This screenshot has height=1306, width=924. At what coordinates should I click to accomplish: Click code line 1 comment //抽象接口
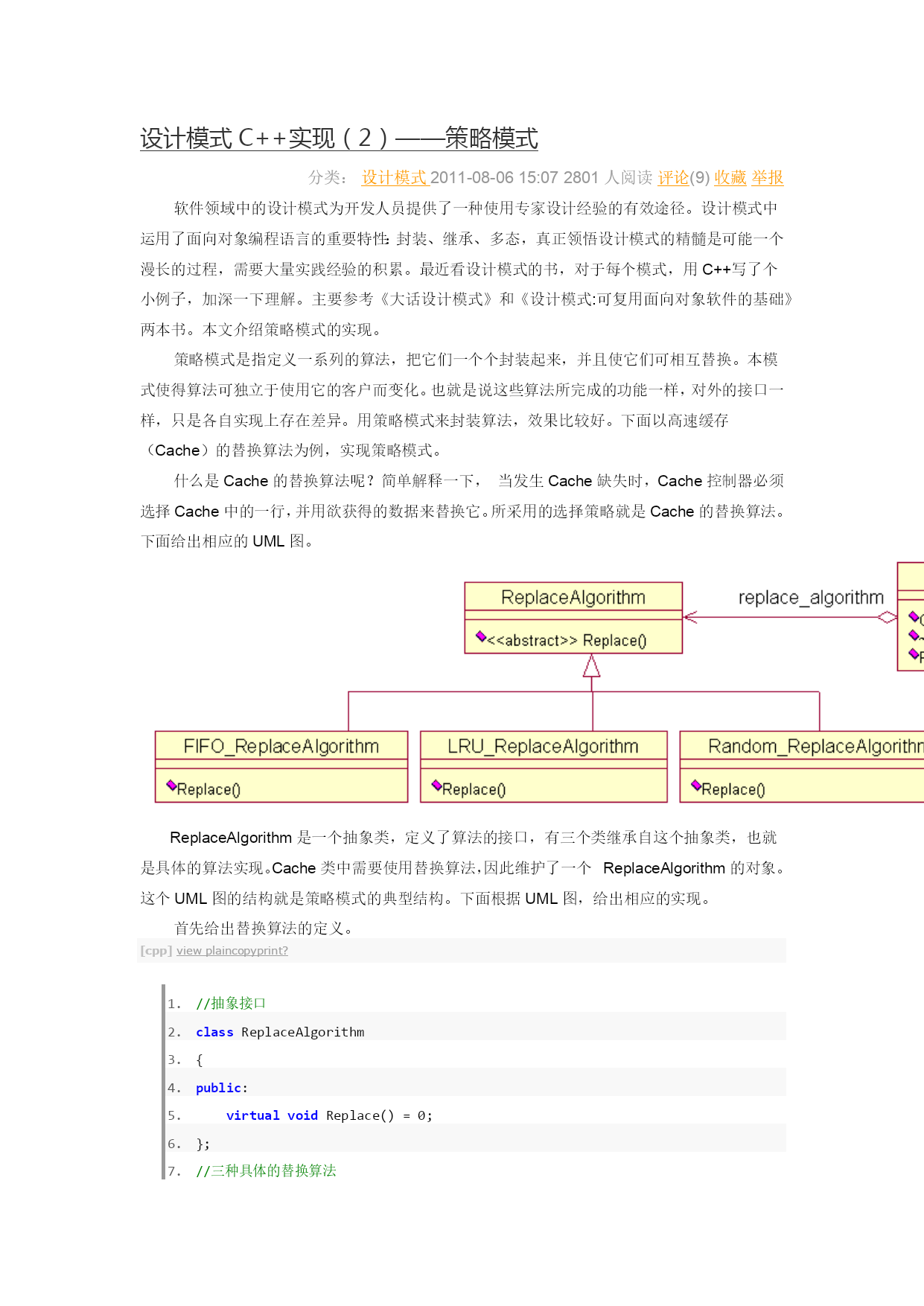click(231, 1004)
